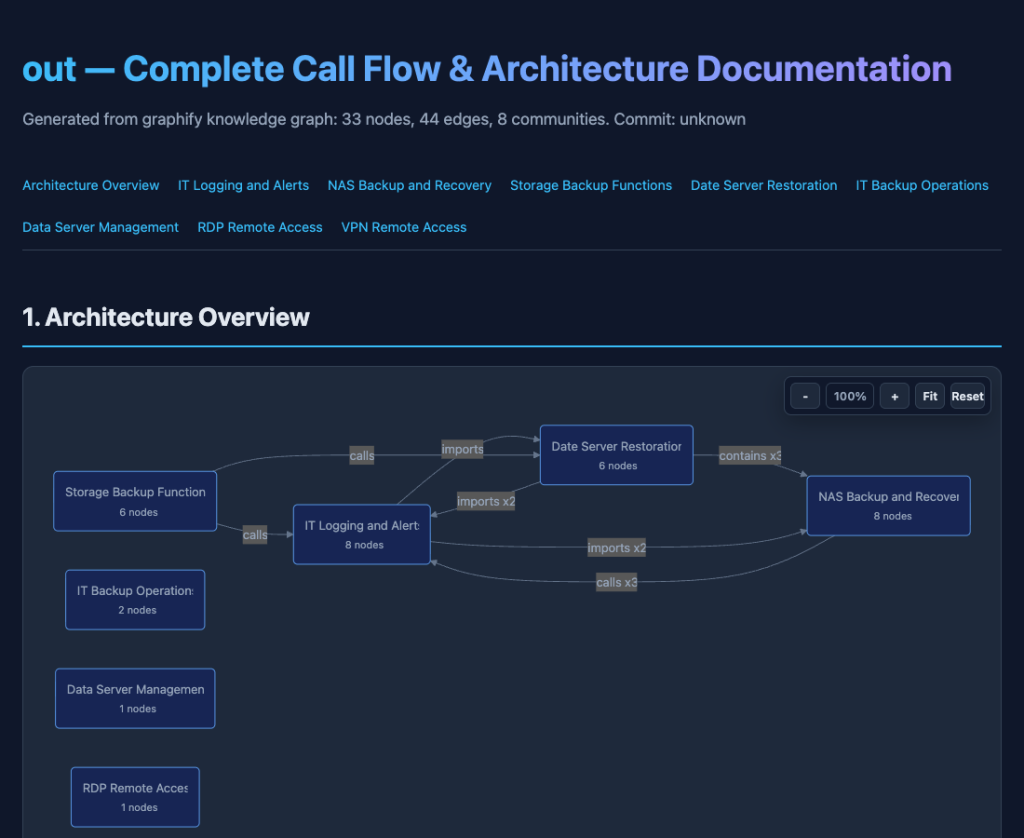This screenshot has width=1024, height=838.
Task: Select the Date Server Restoration node
Action: (616, 455)
